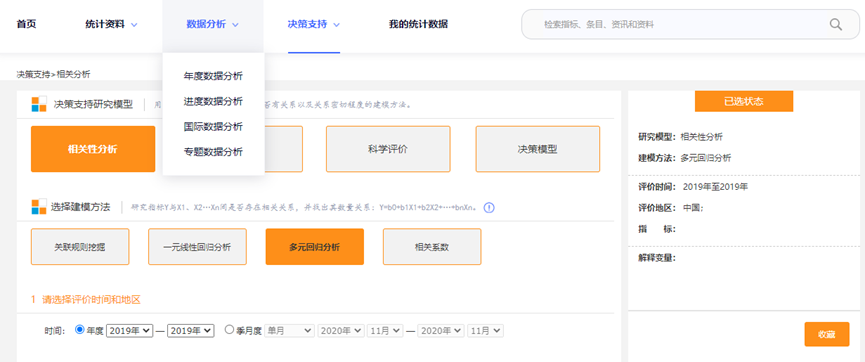Choose 国际数据分析 from dropdown menu
This screenshot has width=865, height=362.
coord(213,127)
